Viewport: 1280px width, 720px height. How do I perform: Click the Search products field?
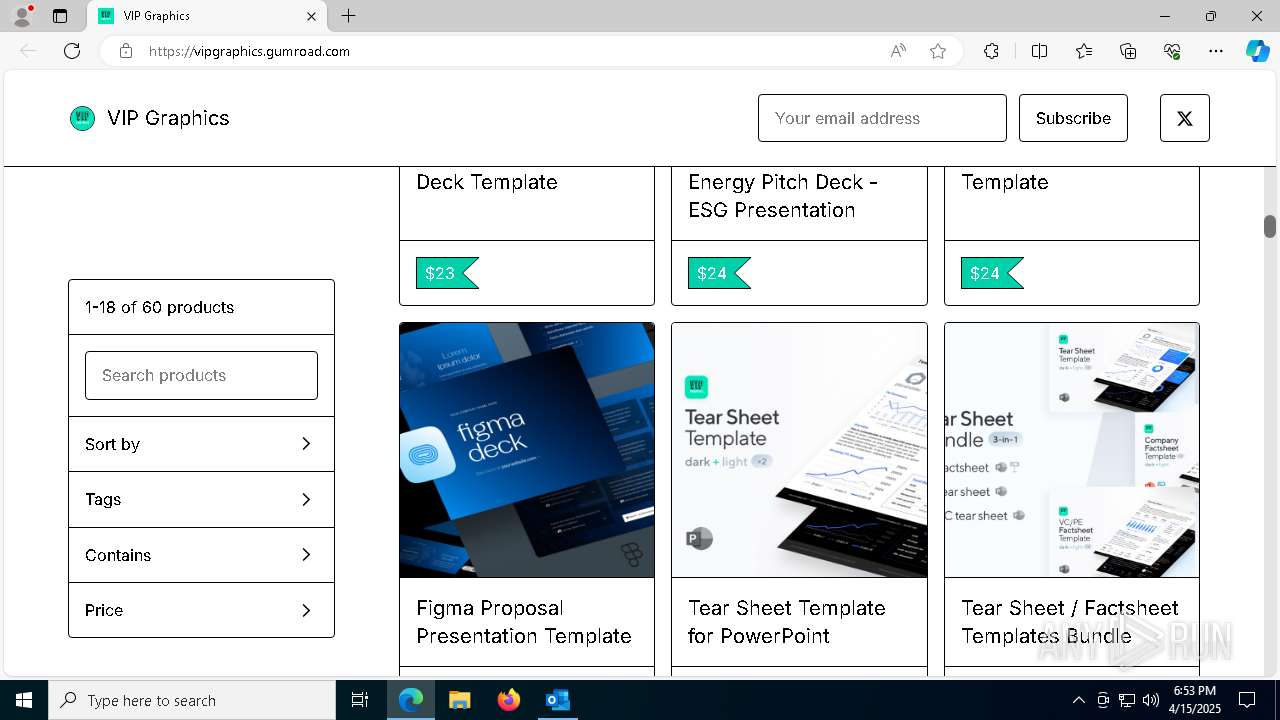click(x=201, y=375)
